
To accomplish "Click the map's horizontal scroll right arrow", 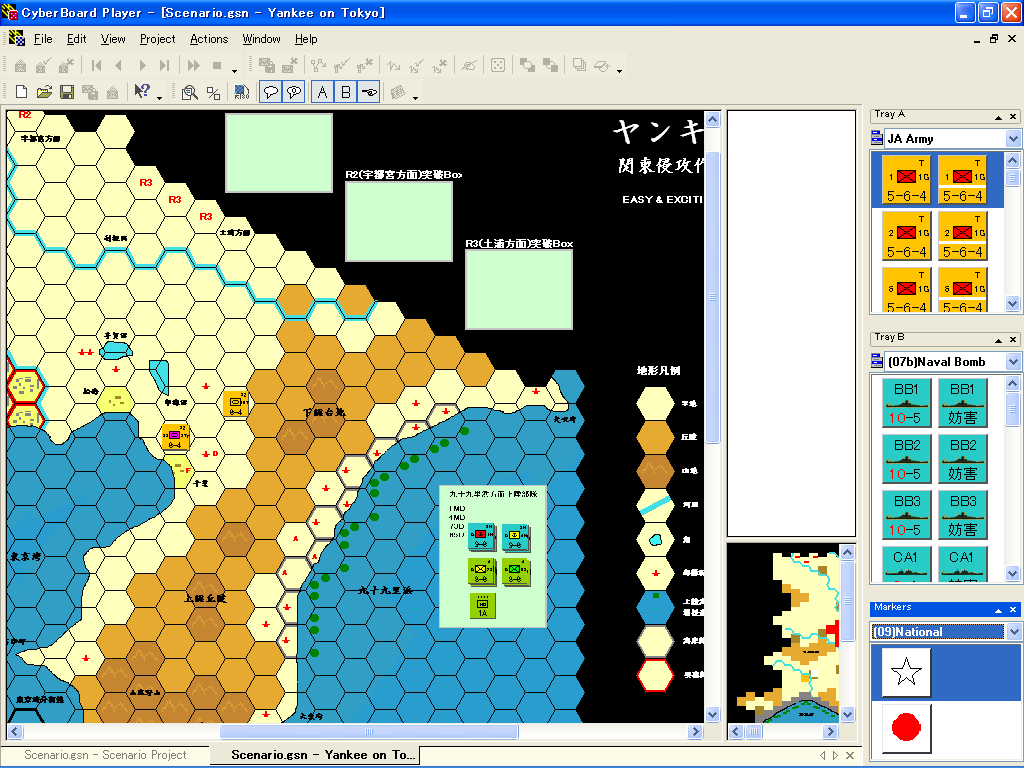I will 695,731.
